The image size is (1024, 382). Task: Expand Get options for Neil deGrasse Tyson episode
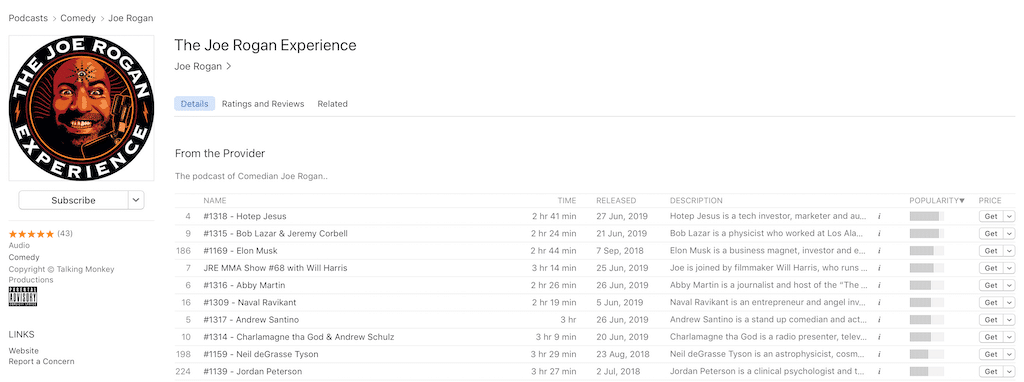point(1010,355)
